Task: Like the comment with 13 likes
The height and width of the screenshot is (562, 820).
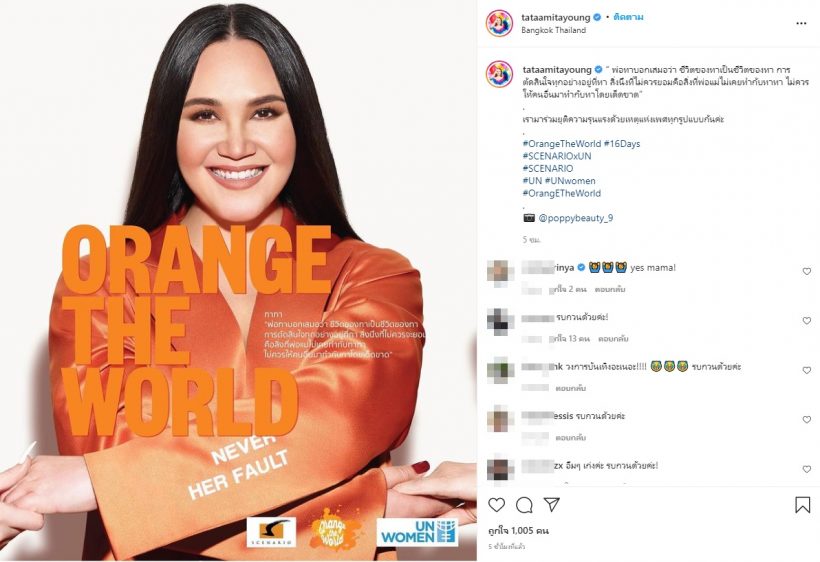Action: (806, 320)
